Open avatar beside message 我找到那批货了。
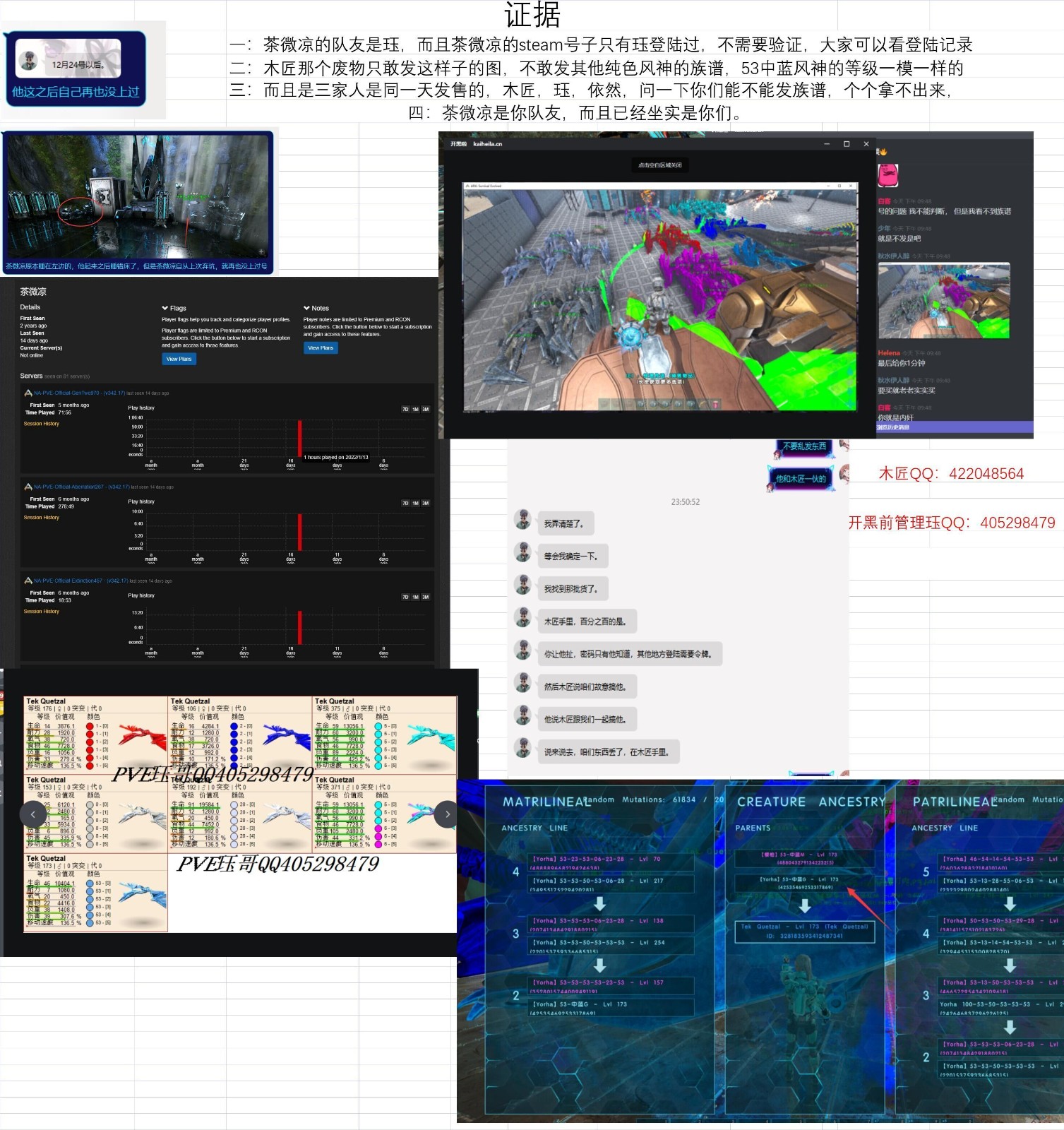 pos(523,585)
